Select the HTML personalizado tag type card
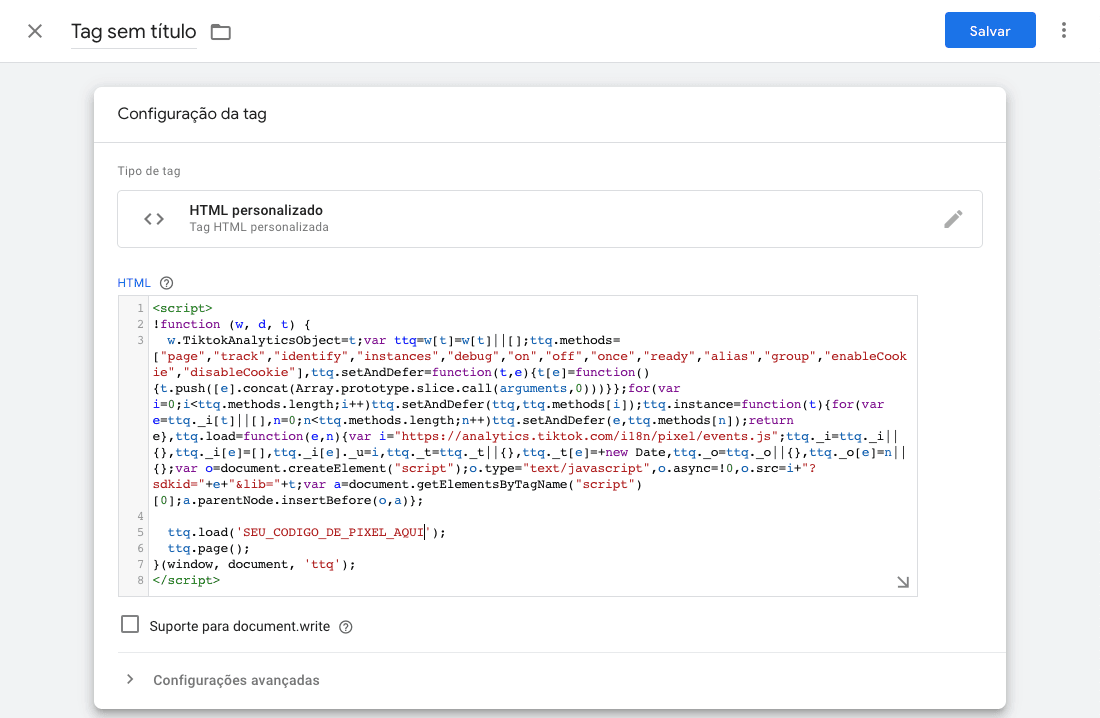The height and width of the screenshot is (718, 1100). [x=549, y=219]
